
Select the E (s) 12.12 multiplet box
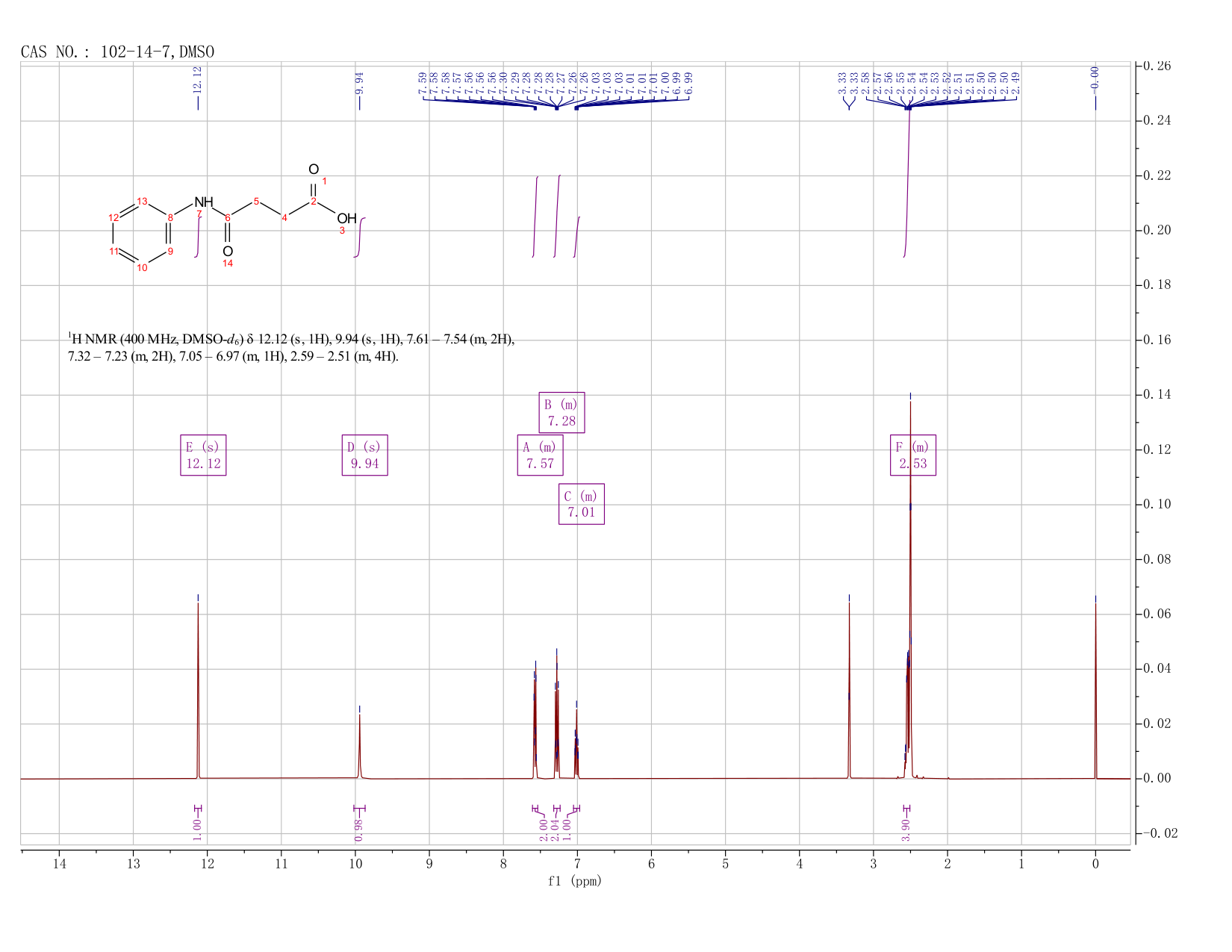click(203, 455)
